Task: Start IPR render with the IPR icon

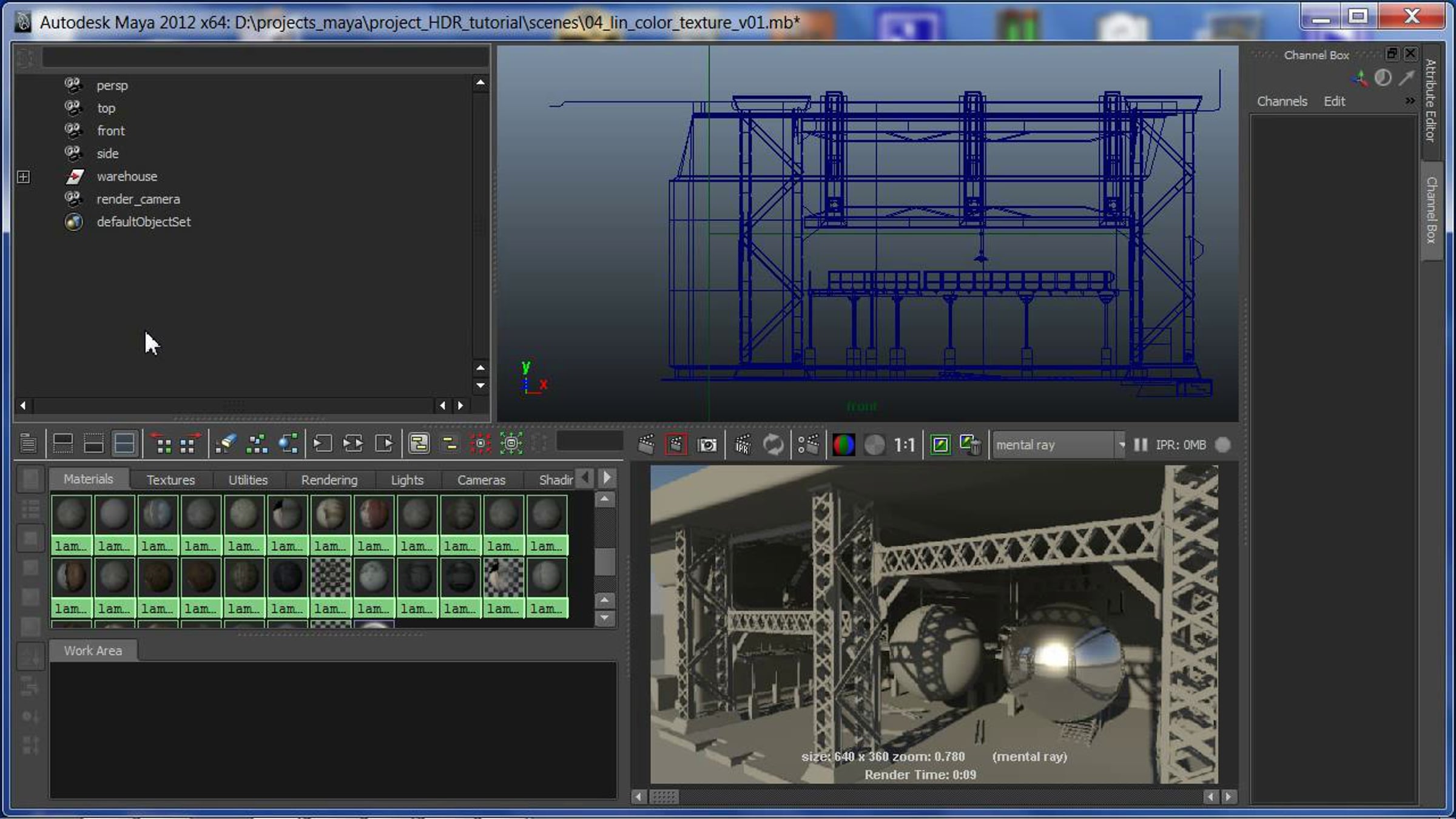Action: [x=743, y=445]
